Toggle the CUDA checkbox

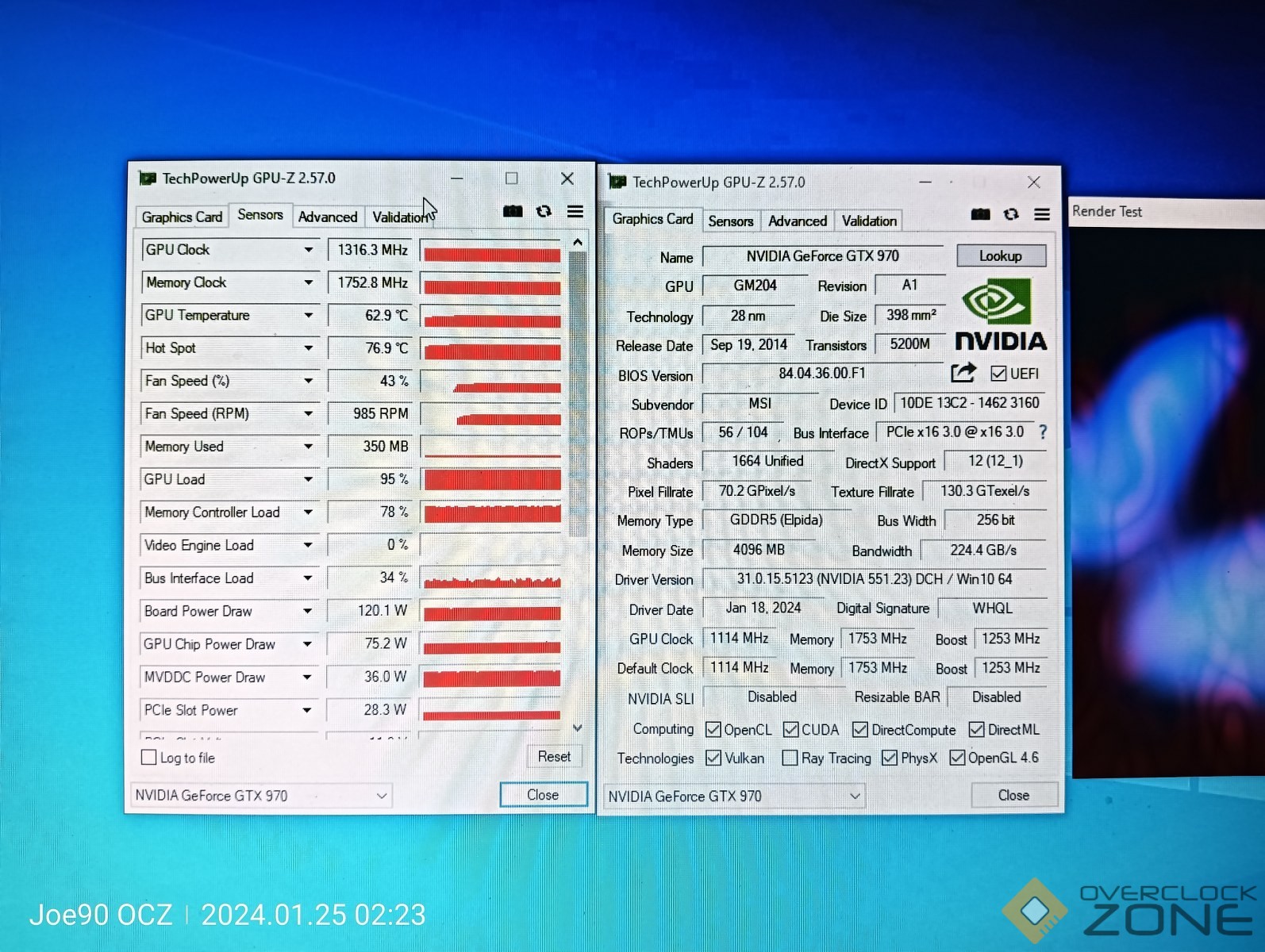click(x=790, y=730)
